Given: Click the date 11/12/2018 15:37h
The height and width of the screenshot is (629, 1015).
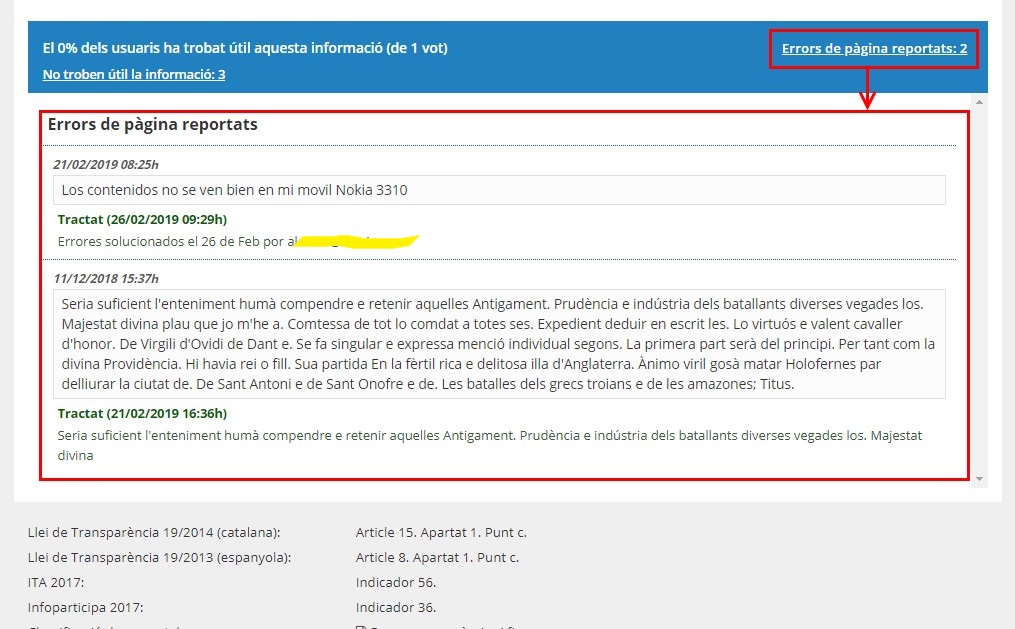Looking at the screenshot, I should tap(106, 278).
